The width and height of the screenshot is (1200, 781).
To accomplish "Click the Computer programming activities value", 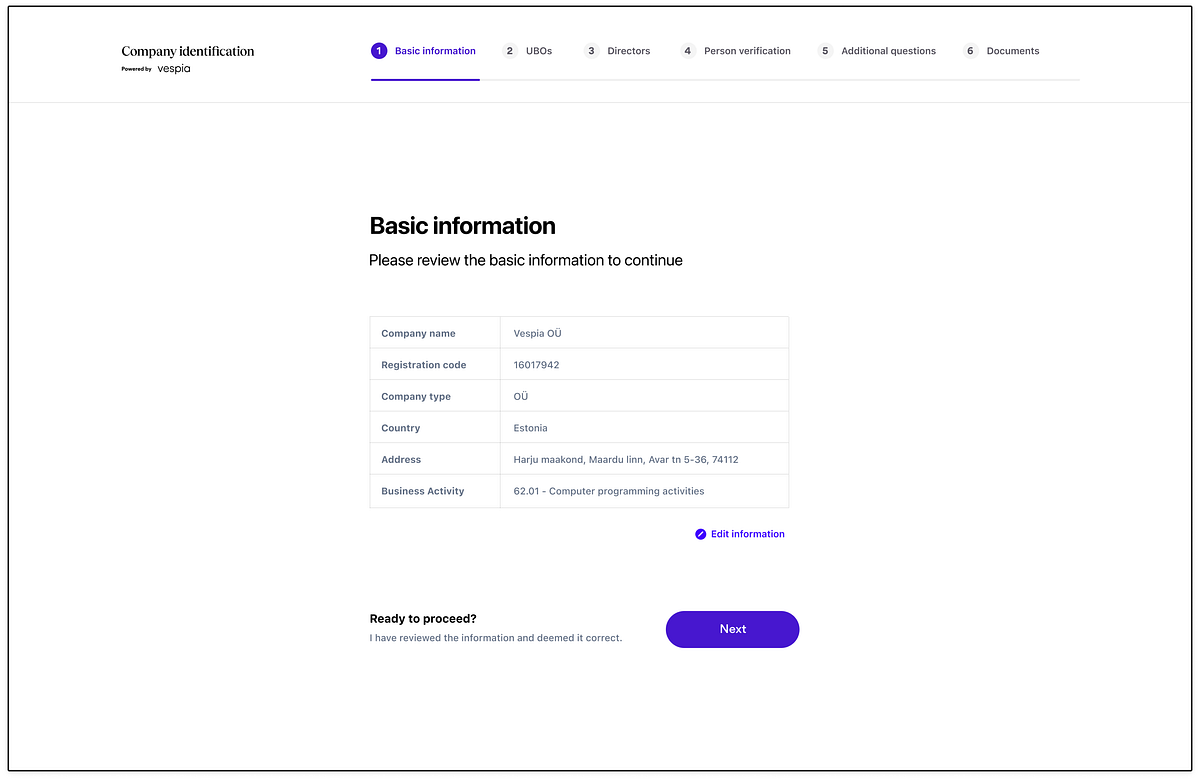I will [609, 491].
